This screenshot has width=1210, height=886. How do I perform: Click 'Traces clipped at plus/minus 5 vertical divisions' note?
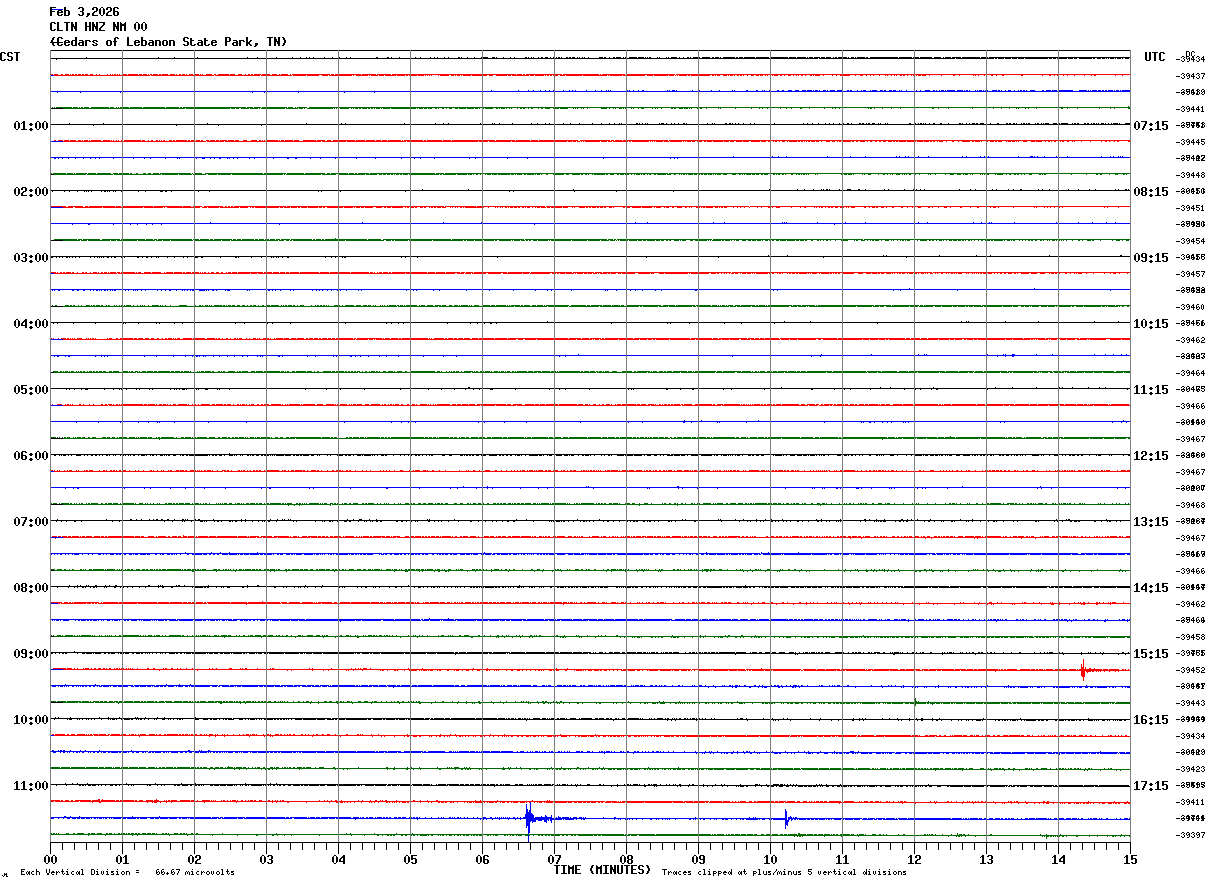784,872
